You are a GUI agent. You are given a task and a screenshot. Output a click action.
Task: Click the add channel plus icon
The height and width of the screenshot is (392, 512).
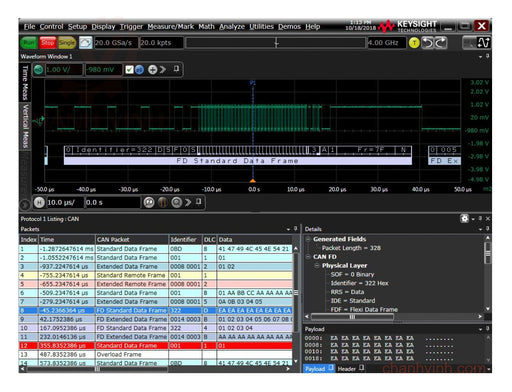[153, 70]
